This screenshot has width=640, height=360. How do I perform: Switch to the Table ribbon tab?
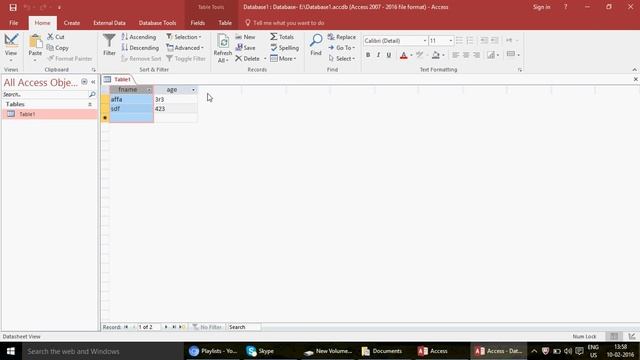[x=225, y=23]
